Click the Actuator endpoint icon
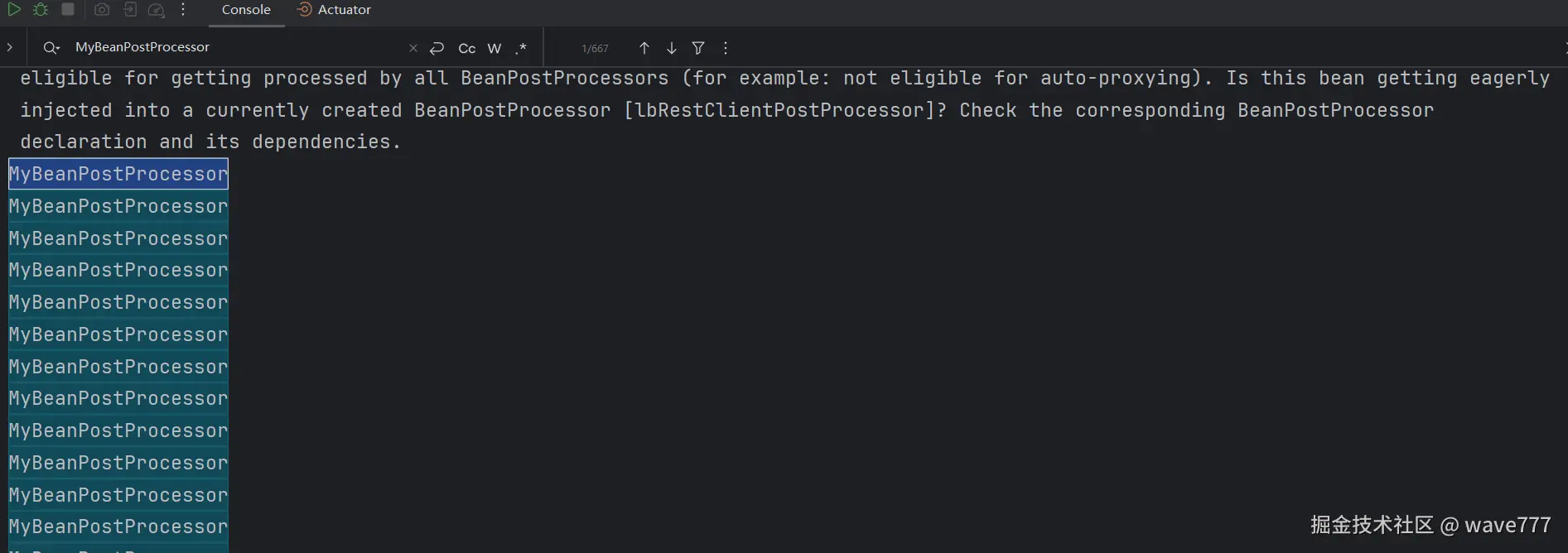Screen dimensions: 1568x553 tap(306, 10)
